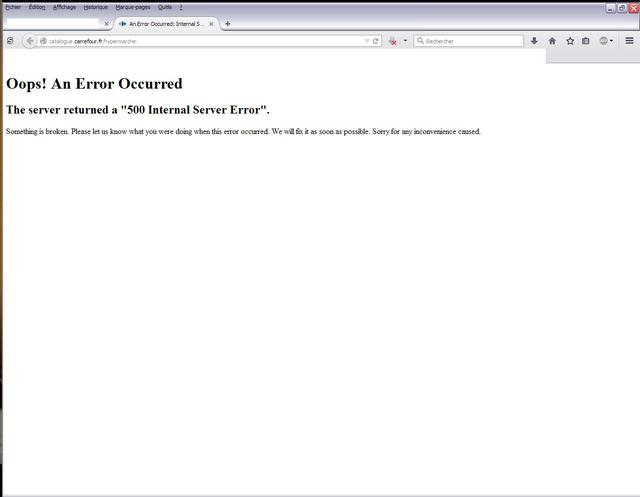
Task: Expand the URL history dropdown arrow
Action: 367,41
